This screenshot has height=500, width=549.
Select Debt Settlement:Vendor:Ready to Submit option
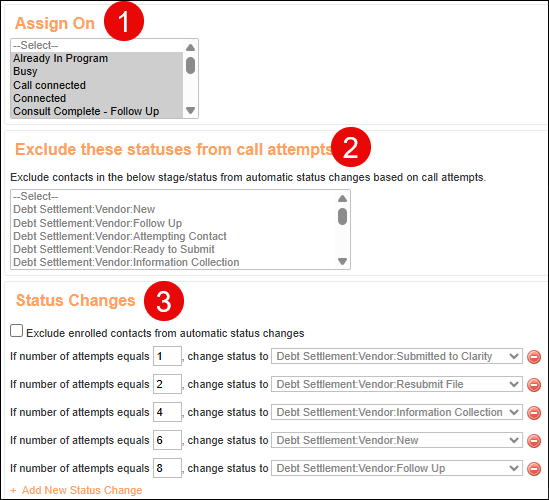[x=173, y=249]
